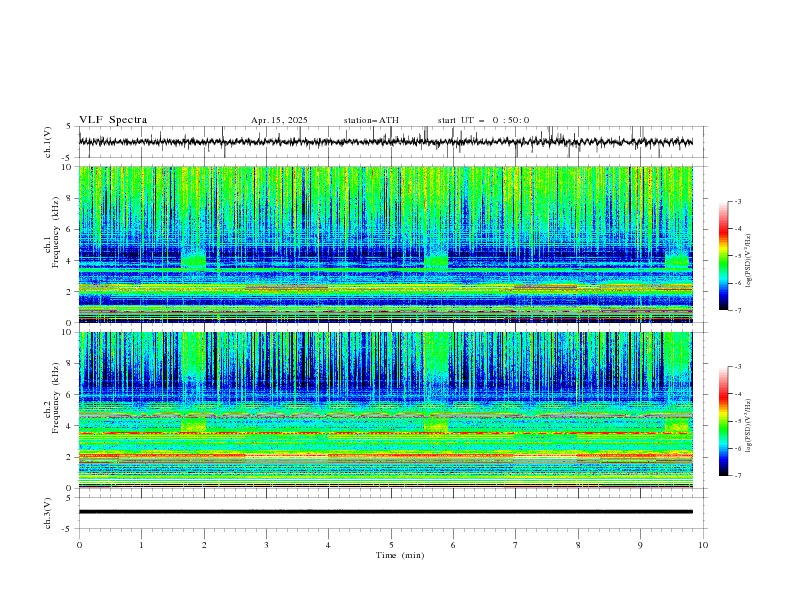Click the ch.1 "Frequency (kHz)" axis label
This screenshot has height=612, width=792.
56,233
